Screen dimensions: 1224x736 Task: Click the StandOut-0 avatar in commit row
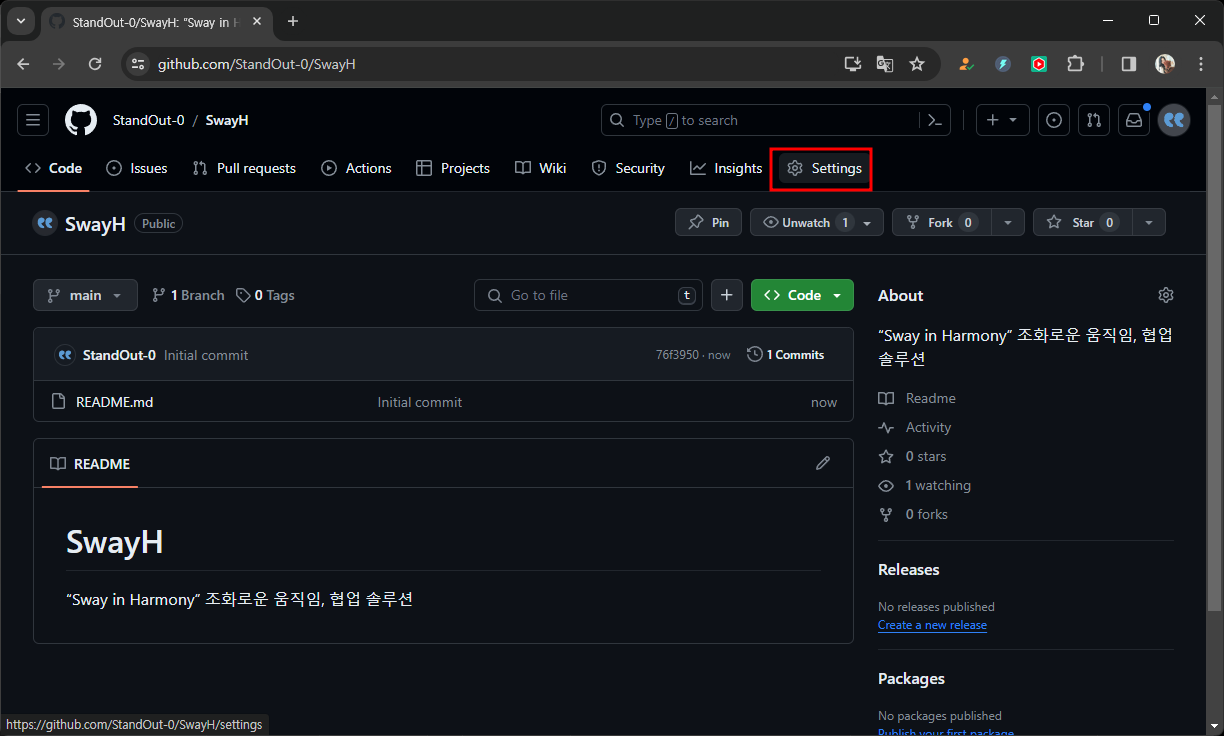(x=64, y=355)
